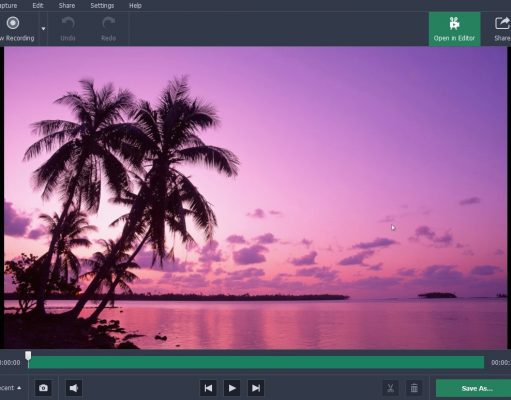Click the Share toolbar button
The image size is (511, 400).
[x=501, y=29]
